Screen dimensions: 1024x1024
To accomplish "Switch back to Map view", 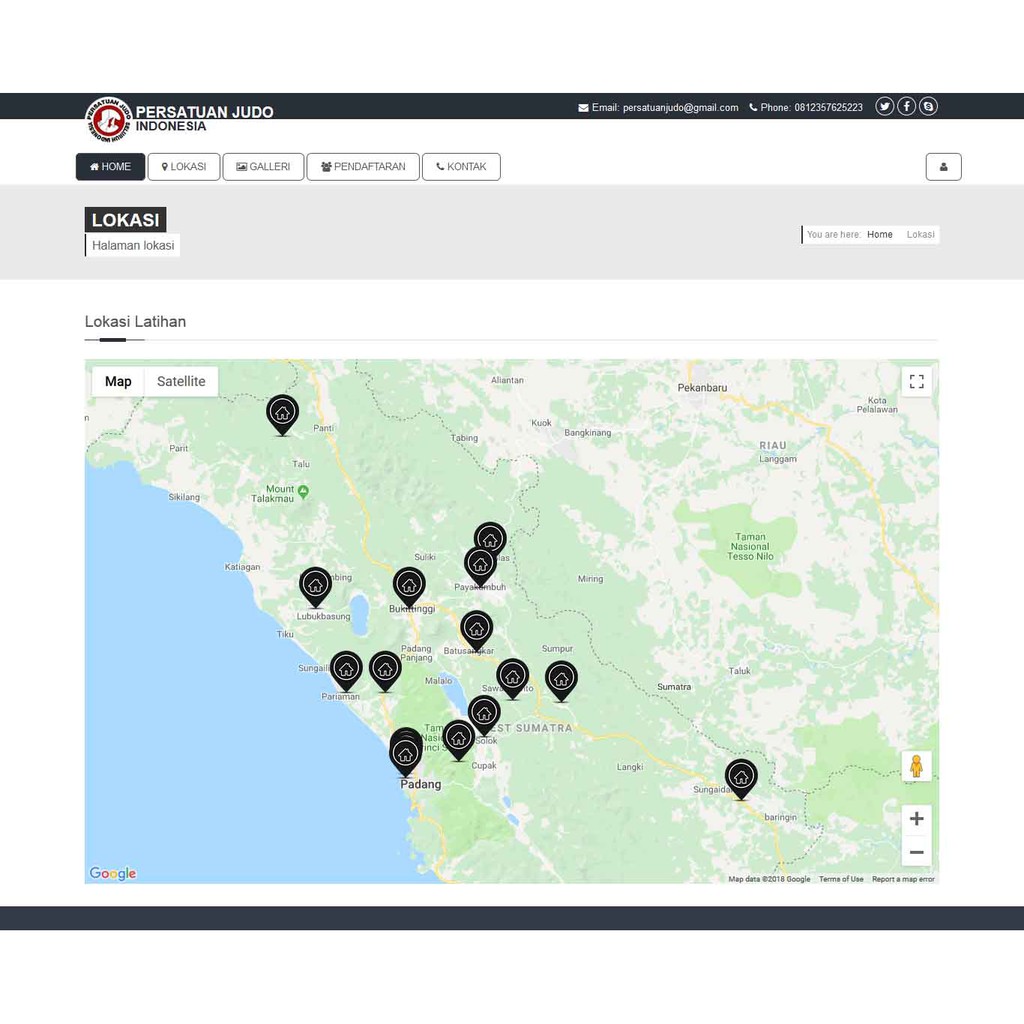I will pos(118,381).
